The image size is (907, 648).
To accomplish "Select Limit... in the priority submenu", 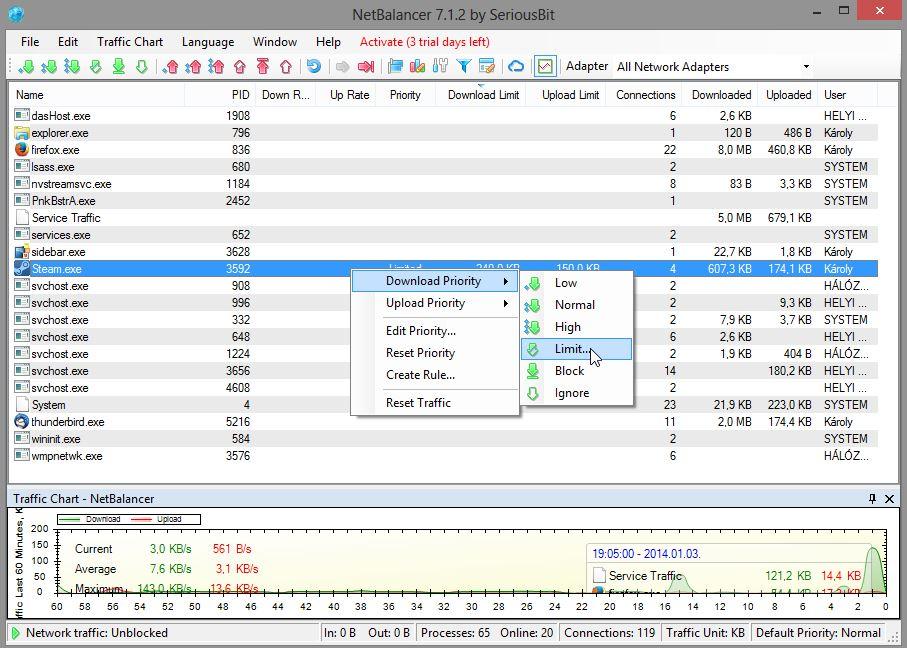I will tap(577, 349).
